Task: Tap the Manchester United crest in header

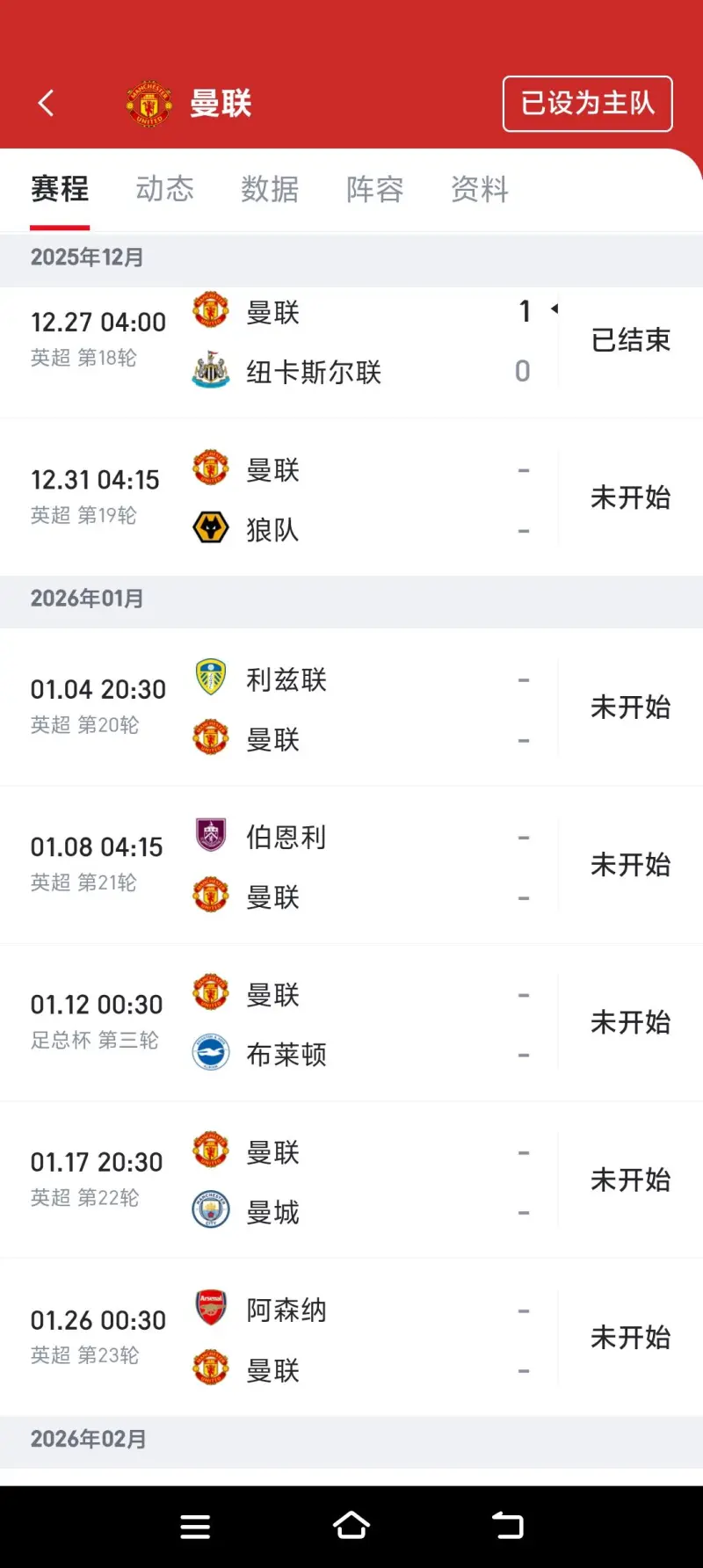Action: click(149, 104)
